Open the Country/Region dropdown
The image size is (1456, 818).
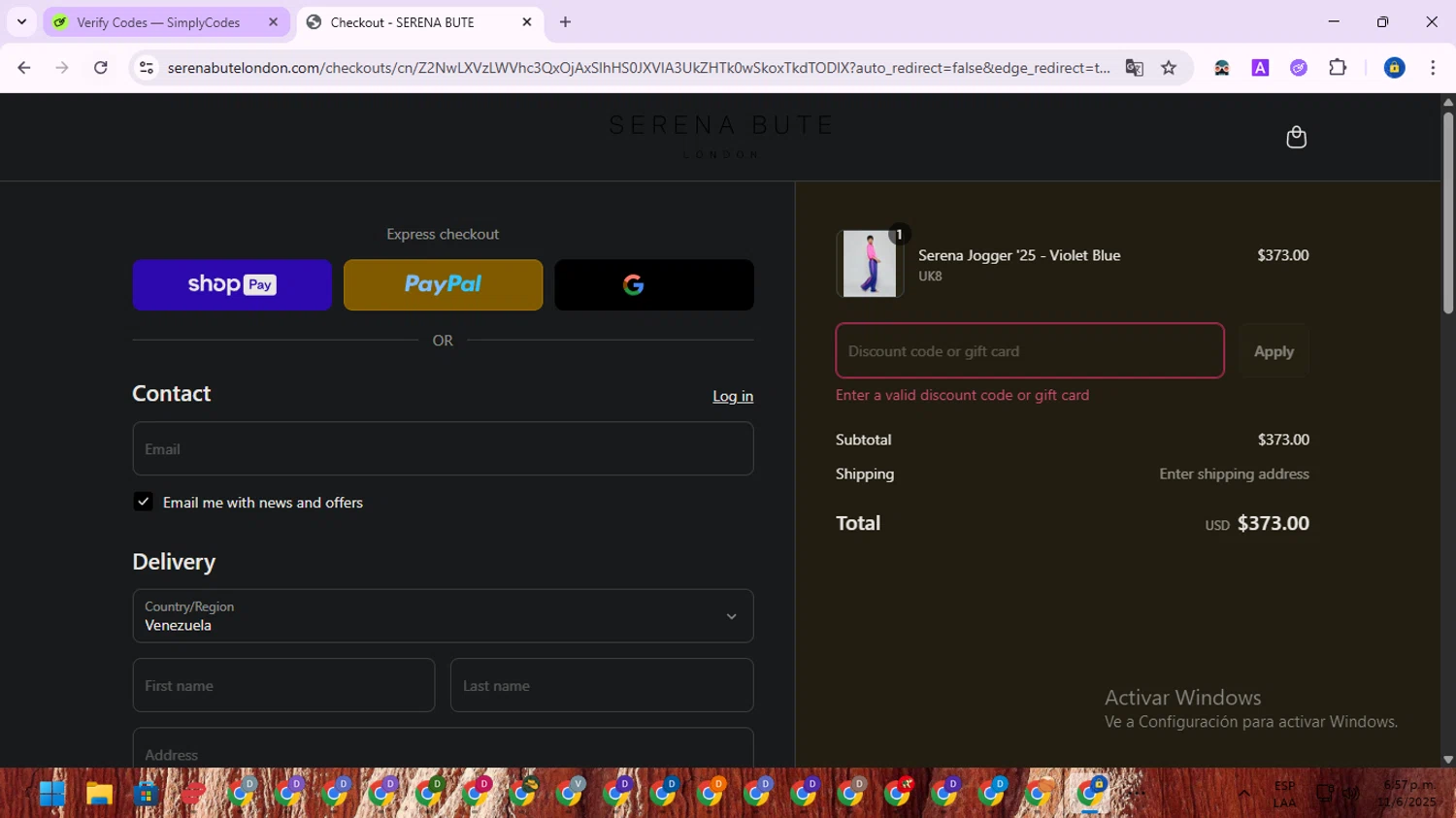coord(443,616)
